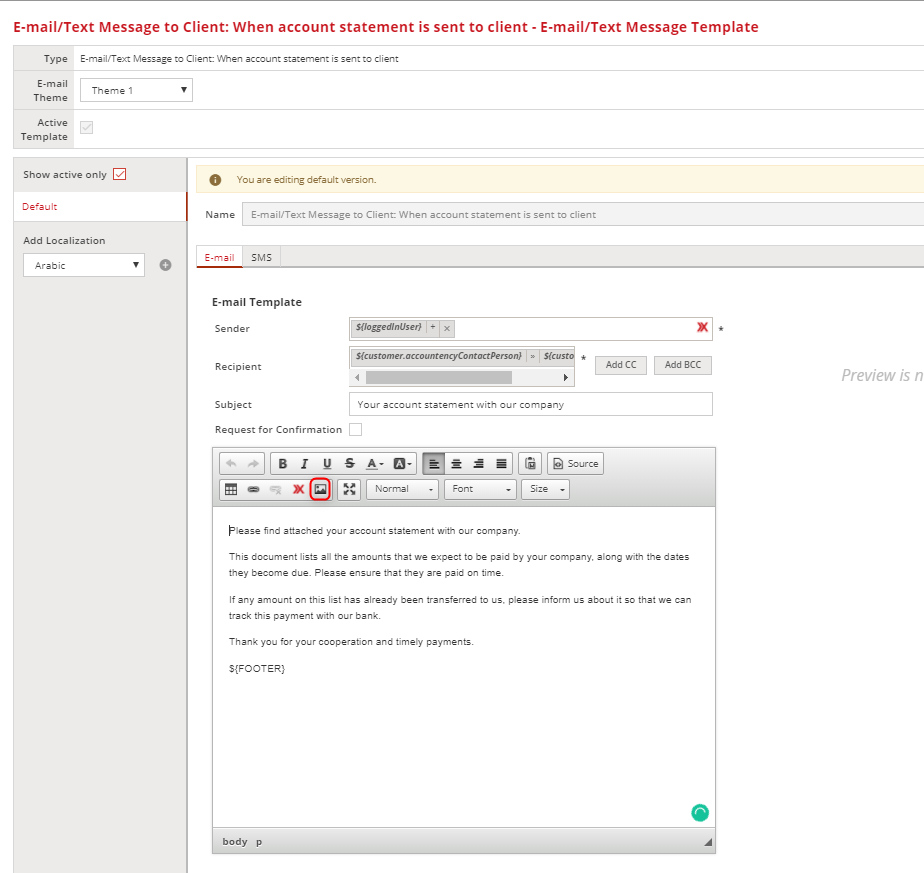
Task: Click the arrows icon on accountencyContactPerson tag
Action: pyautogui.click(x=533, y=357)
